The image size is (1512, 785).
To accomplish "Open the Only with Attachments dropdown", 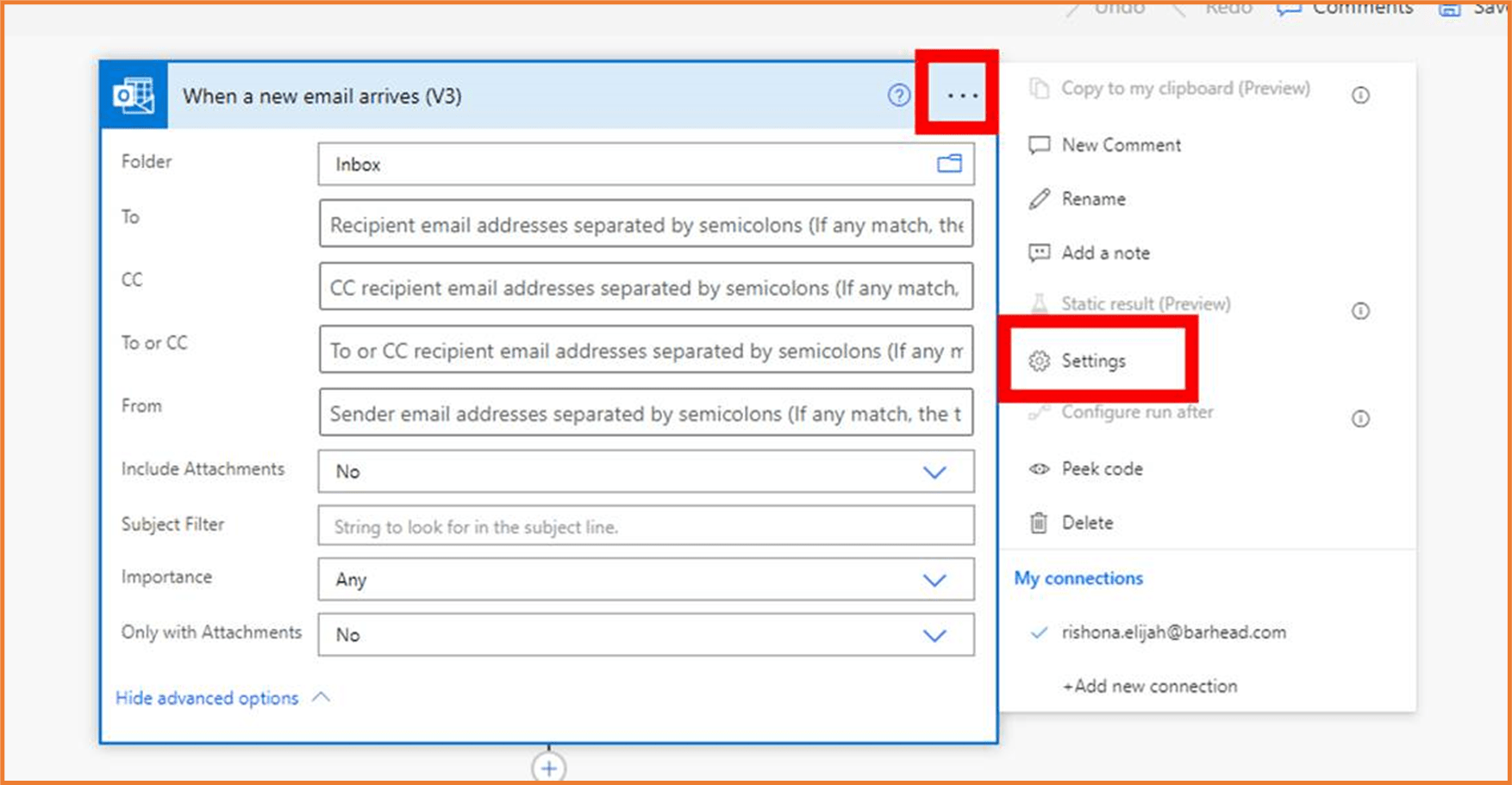I will pyautogui.click(x=934, y=635).
